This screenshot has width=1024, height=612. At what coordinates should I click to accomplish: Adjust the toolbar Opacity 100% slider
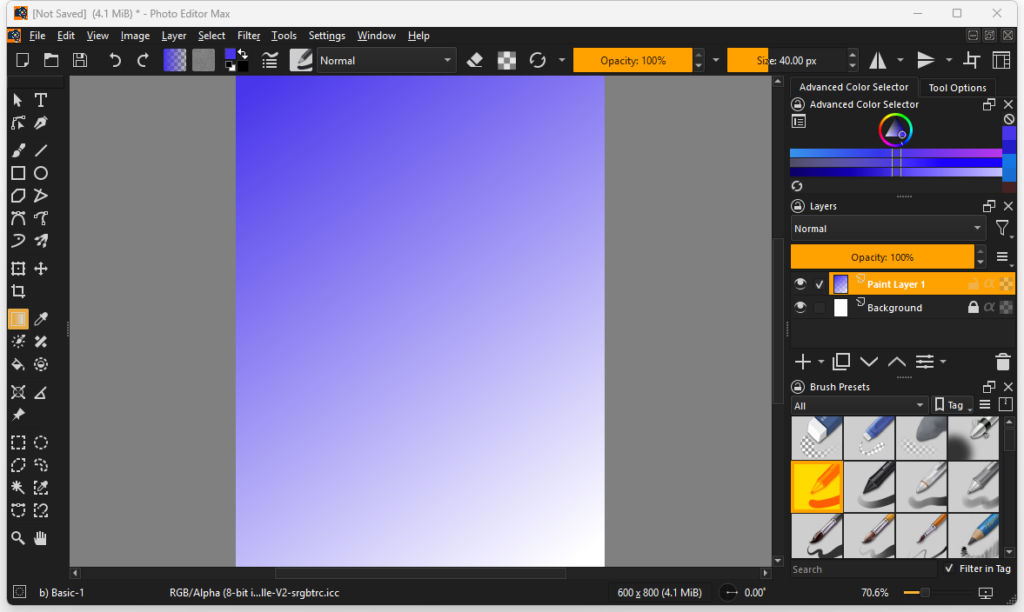coord(632,61)
